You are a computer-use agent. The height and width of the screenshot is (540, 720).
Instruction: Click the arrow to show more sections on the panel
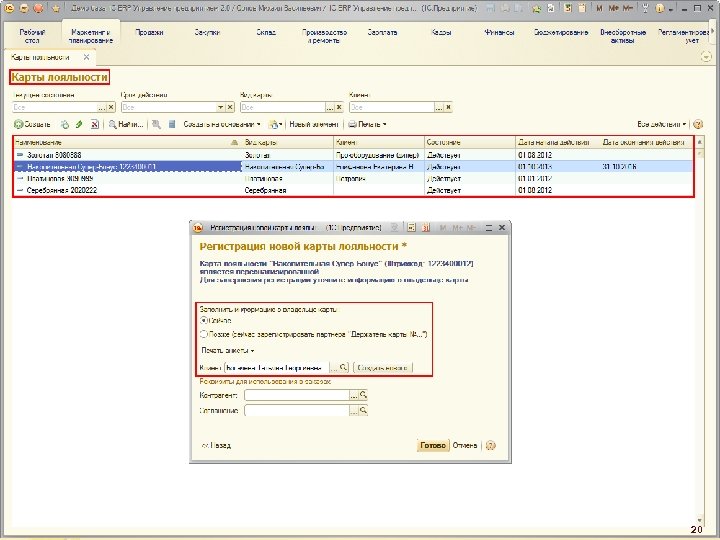pos(713,32)
